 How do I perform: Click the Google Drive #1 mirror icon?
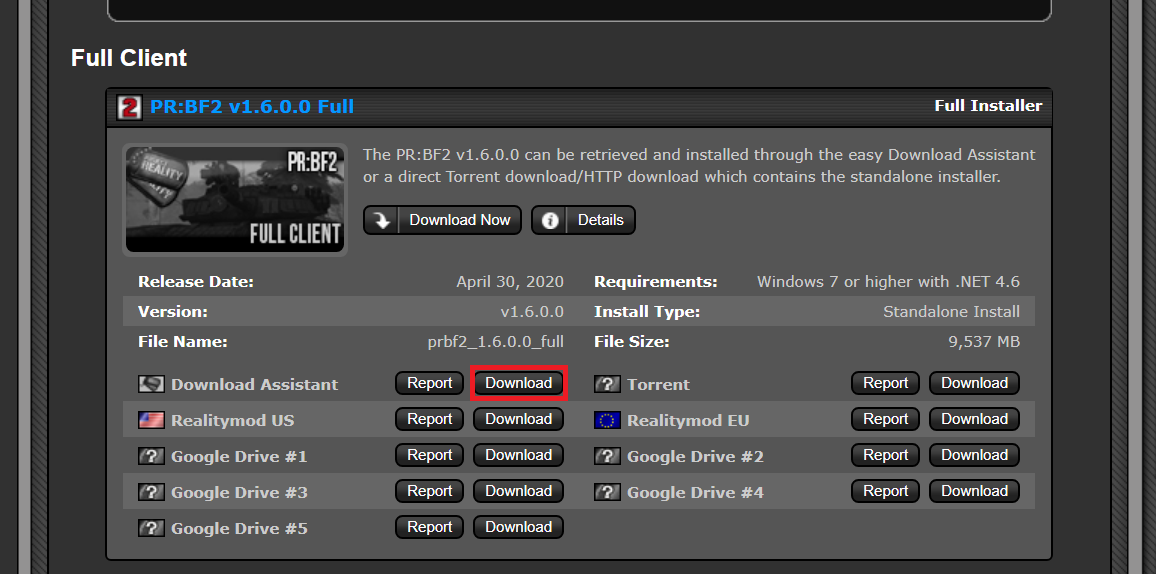pyautogui.click(x=151, y=456)
